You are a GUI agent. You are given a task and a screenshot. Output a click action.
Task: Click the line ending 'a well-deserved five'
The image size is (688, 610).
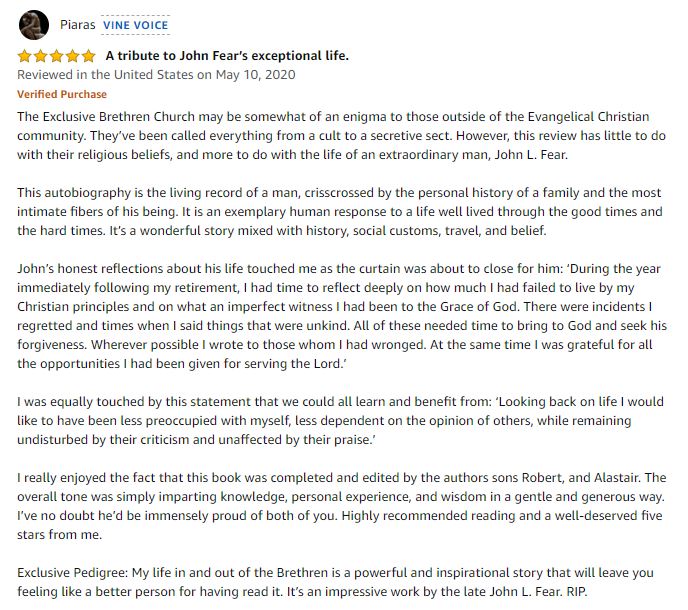coord(340,517)
